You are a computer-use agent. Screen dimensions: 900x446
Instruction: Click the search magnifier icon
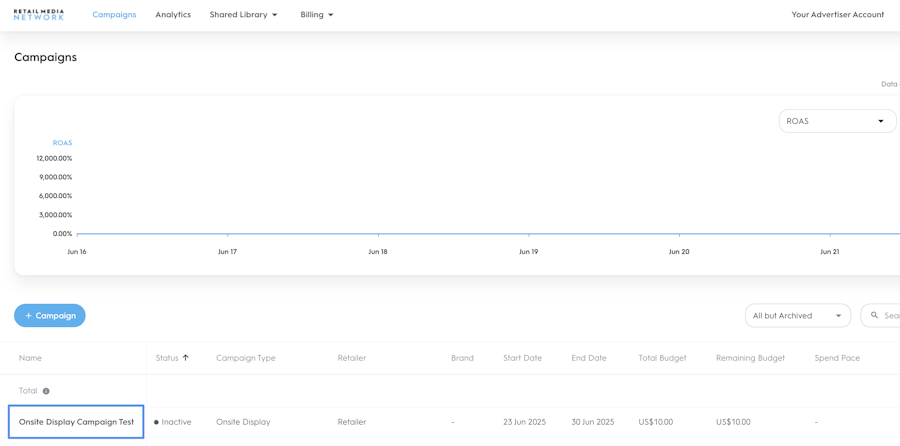tap(875, 316)
